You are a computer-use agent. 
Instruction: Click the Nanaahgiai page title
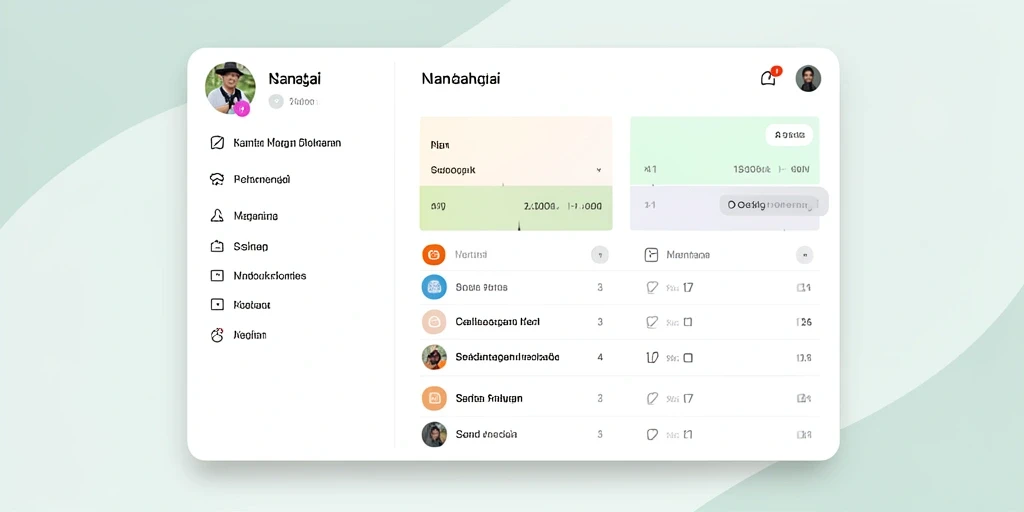pos(461,79)
